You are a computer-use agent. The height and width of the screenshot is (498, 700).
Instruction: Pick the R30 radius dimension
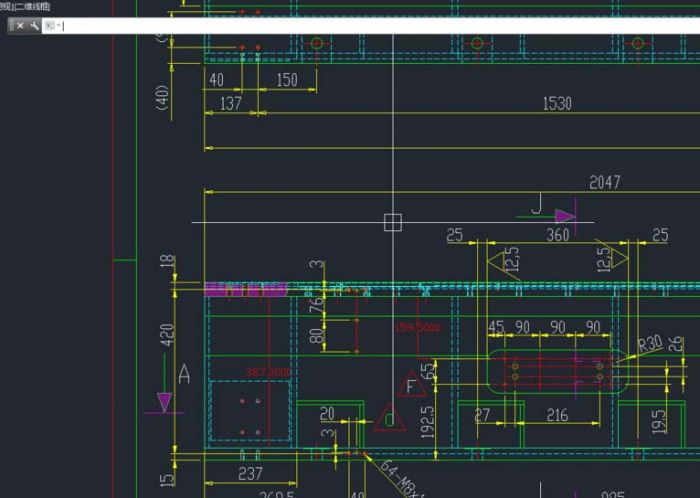[650, 345]
